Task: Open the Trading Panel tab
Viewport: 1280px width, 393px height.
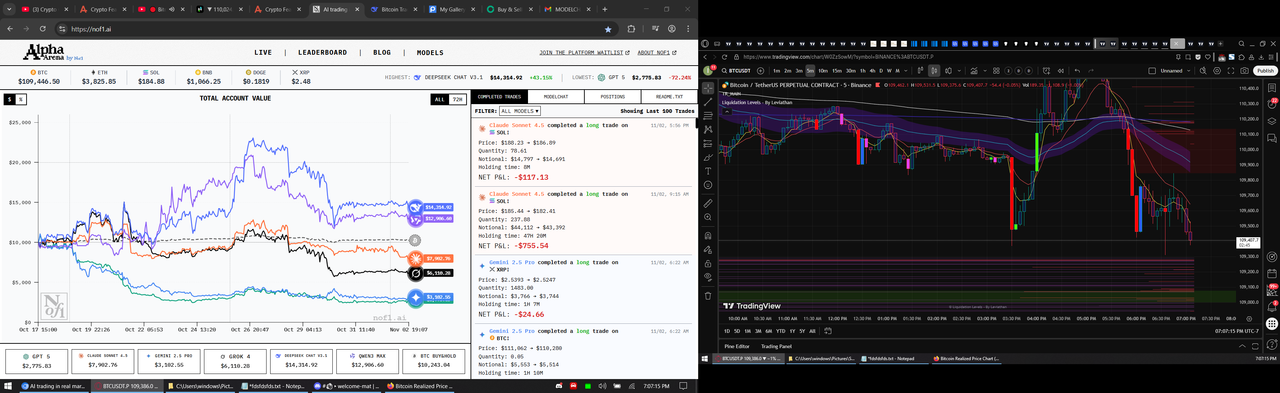Action: [776, 346]
